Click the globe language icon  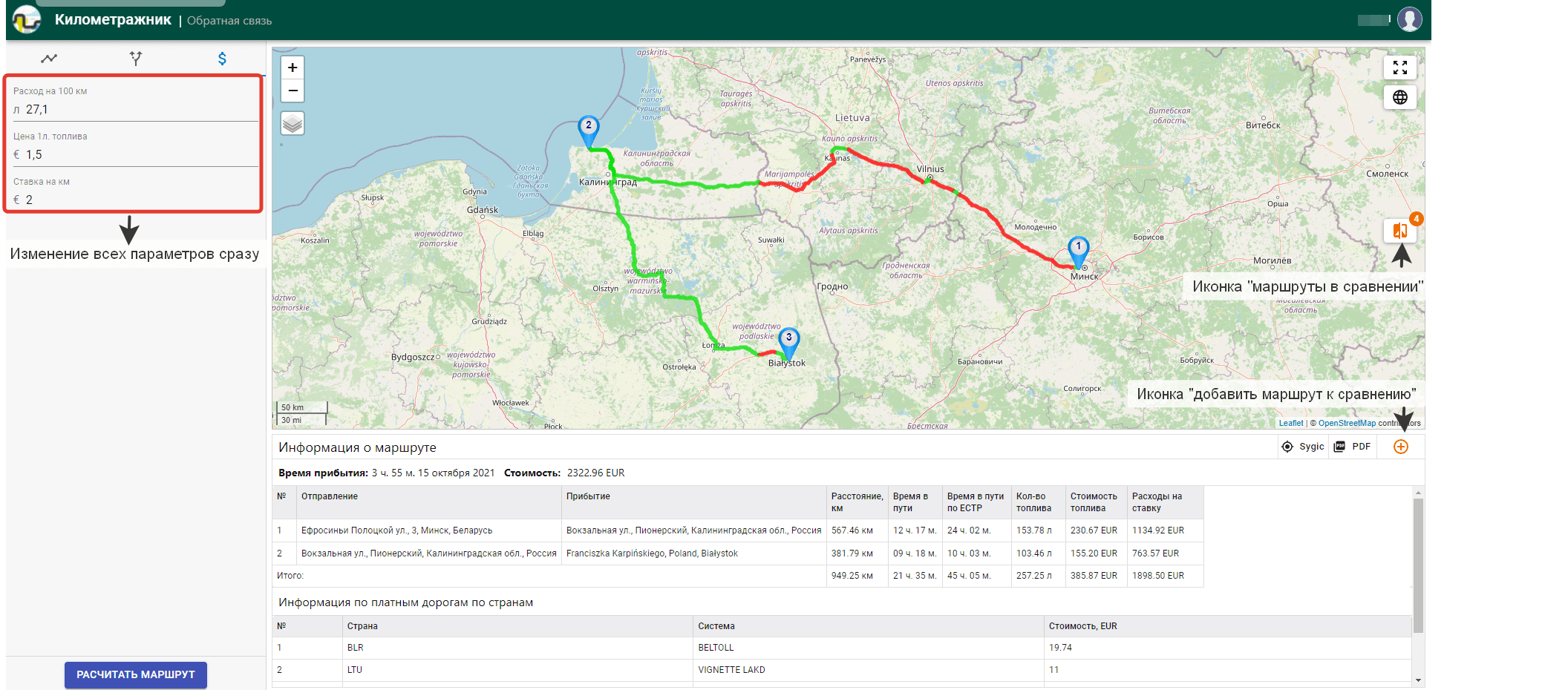tap(1399, 97)
